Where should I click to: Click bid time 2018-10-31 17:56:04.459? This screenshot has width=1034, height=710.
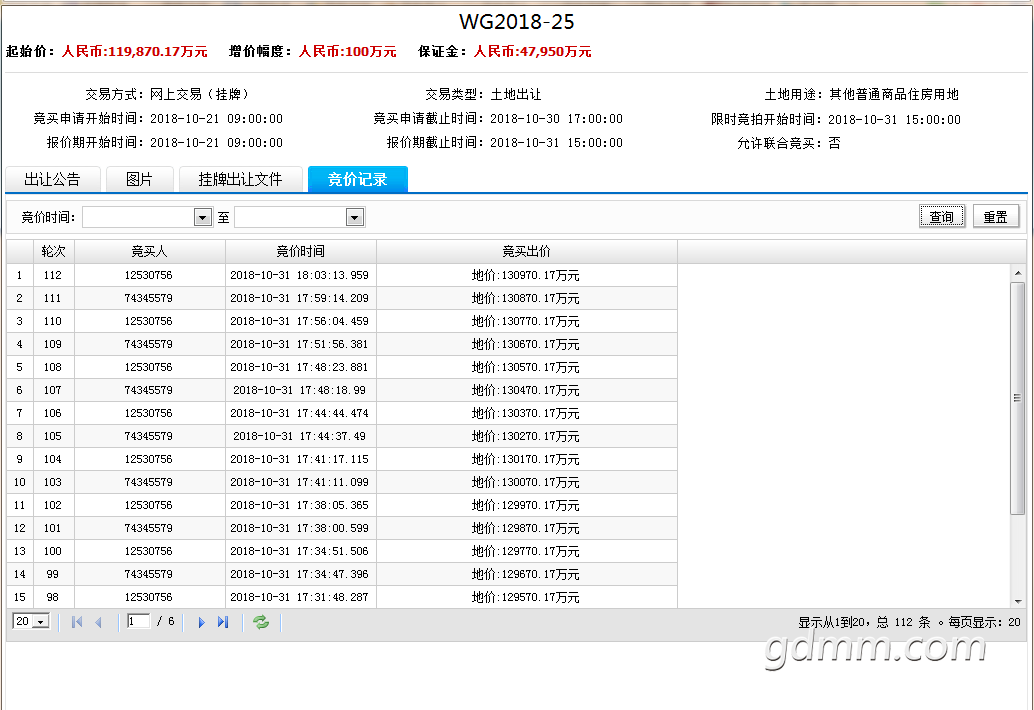(299, 321)
